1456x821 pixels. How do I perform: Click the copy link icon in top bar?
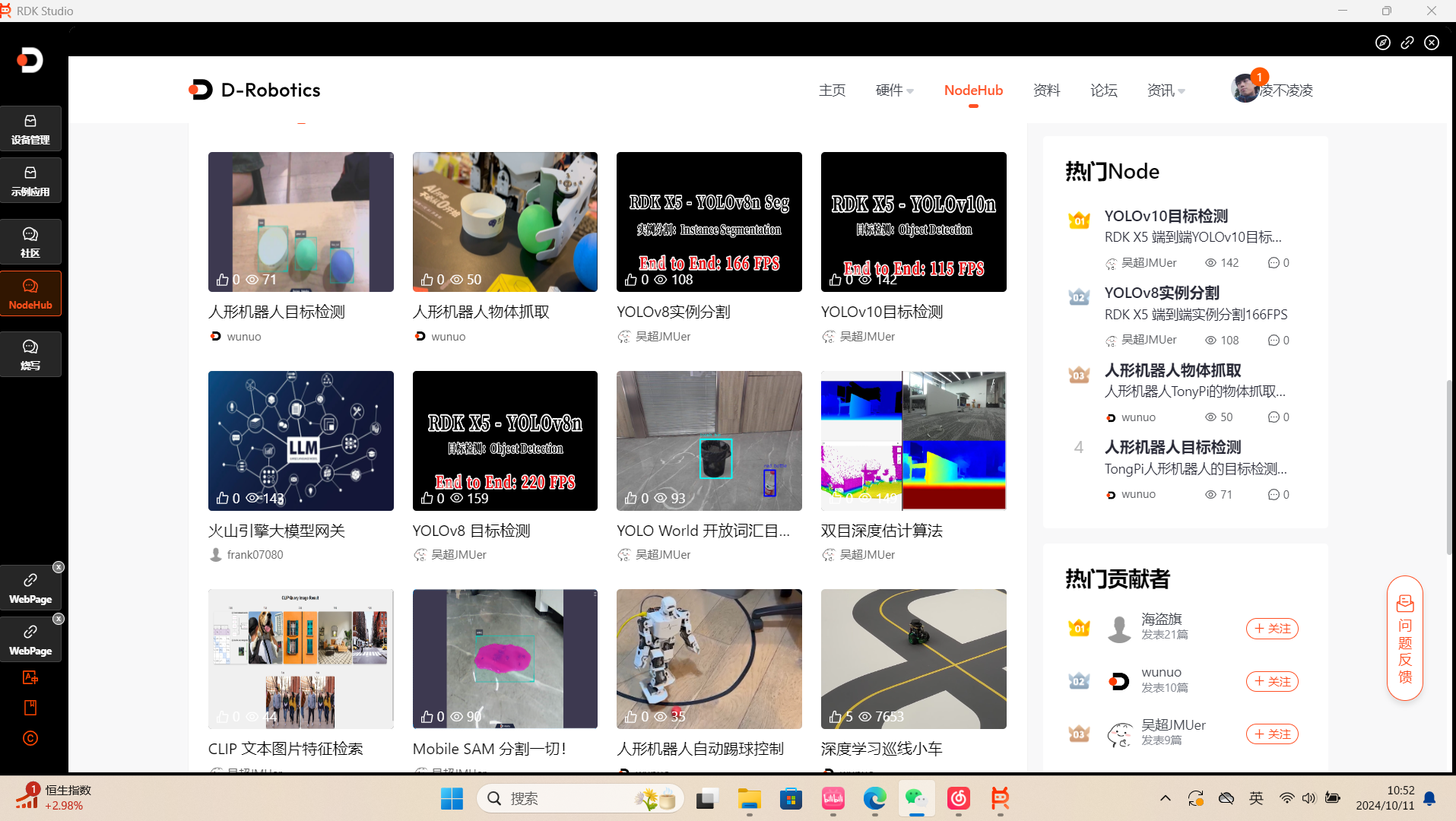tap(1407, 43)
